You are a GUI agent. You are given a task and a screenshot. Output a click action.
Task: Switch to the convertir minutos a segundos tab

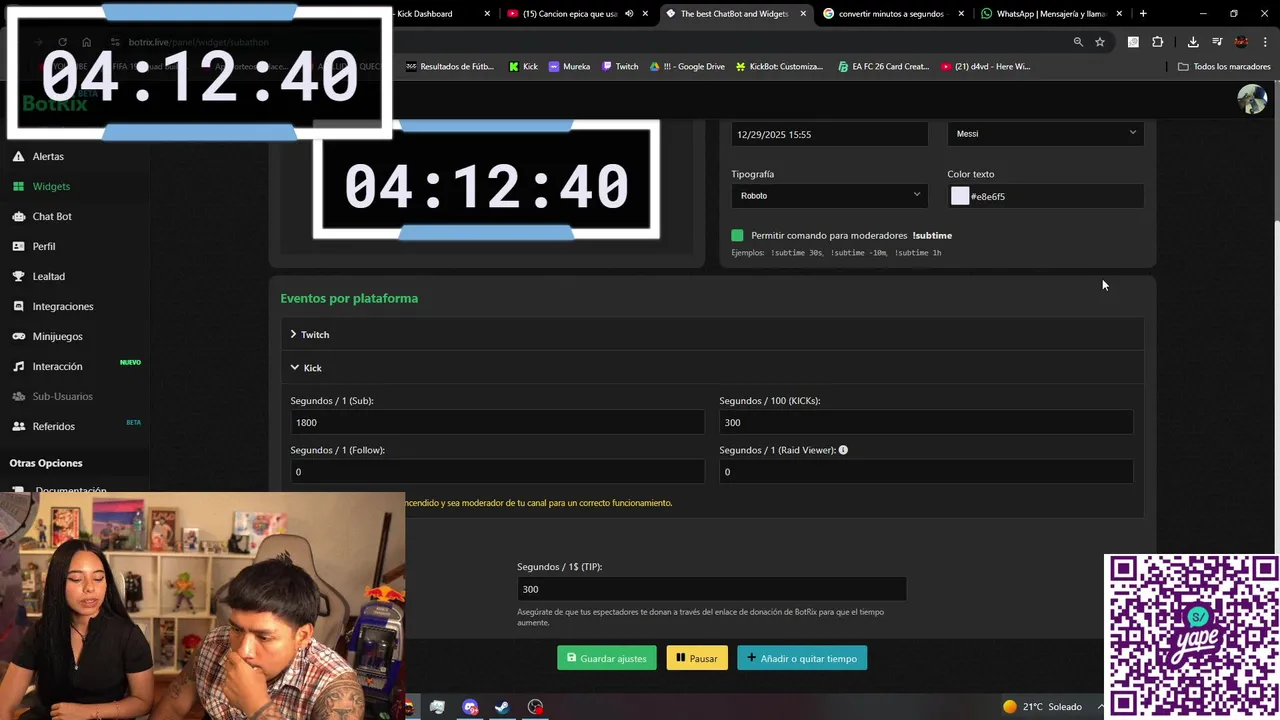[893, 14]
